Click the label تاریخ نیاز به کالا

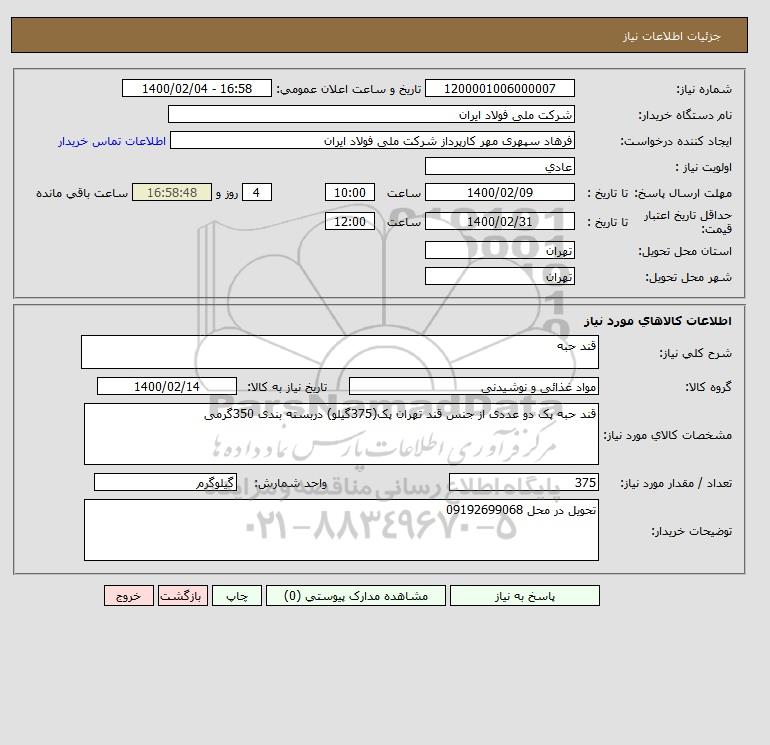[x=287, y=387]
